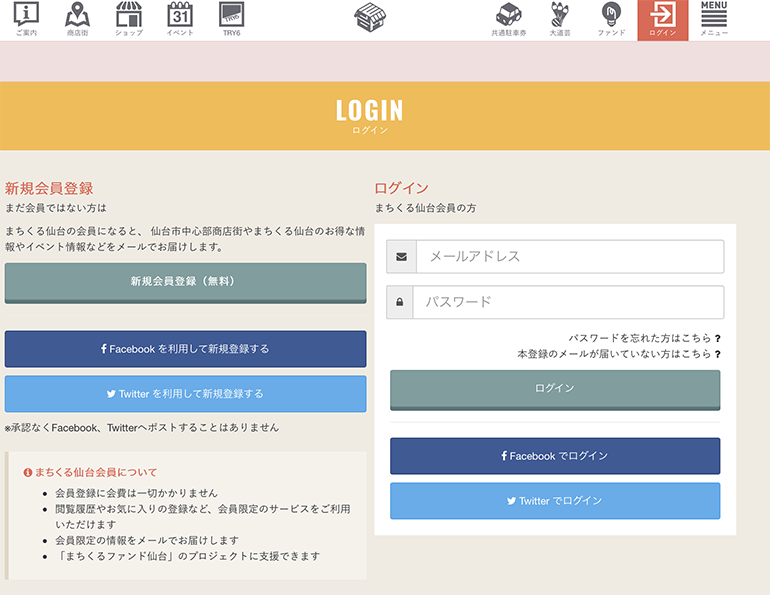Open the 本登録のメールが届いていない方はこちら link
Image resolution: width=770 pixels, height=595 pixels.
click(619, 354)
